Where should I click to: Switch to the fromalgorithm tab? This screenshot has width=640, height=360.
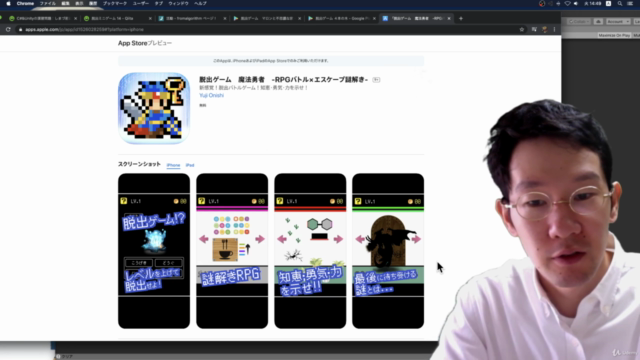pyautogui.click(x=192, y=18)
